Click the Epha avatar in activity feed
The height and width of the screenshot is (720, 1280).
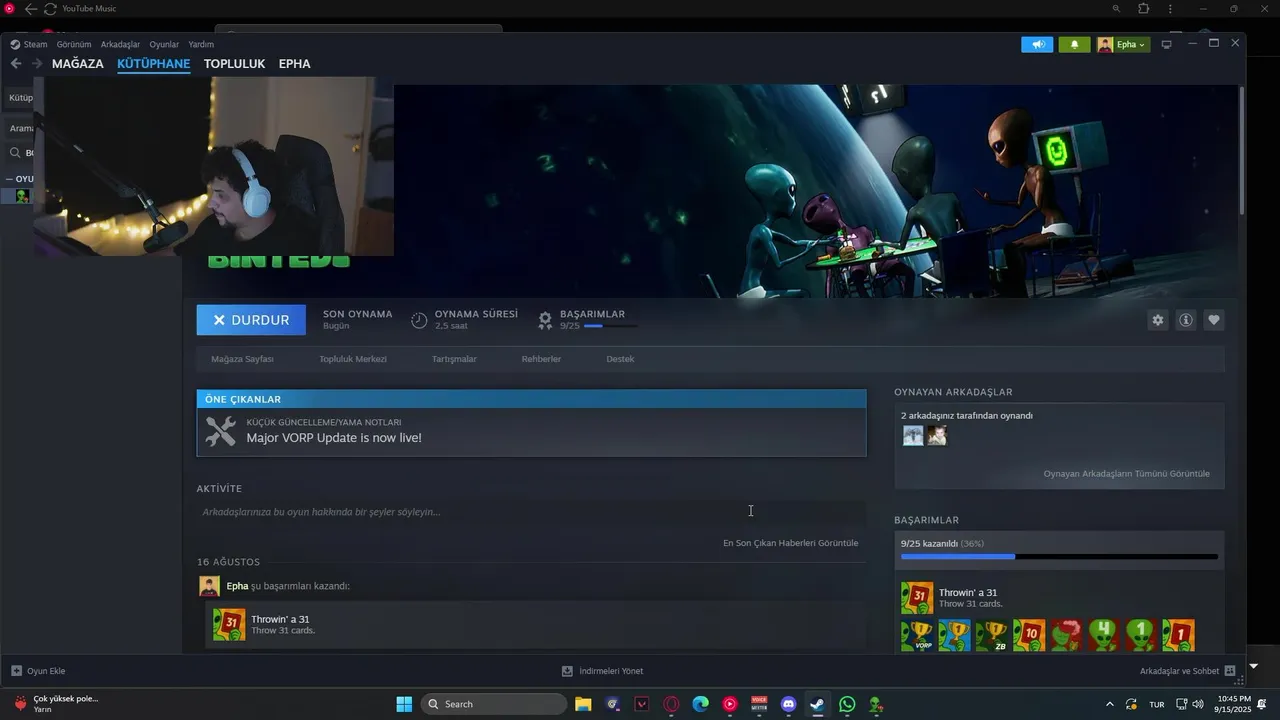[209, 586]
